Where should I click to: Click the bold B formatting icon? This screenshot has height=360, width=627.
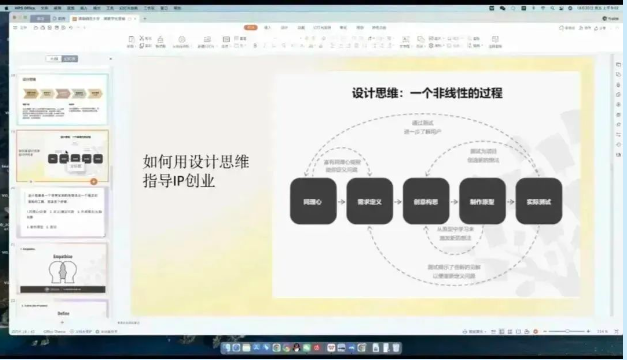pos(255,46)
